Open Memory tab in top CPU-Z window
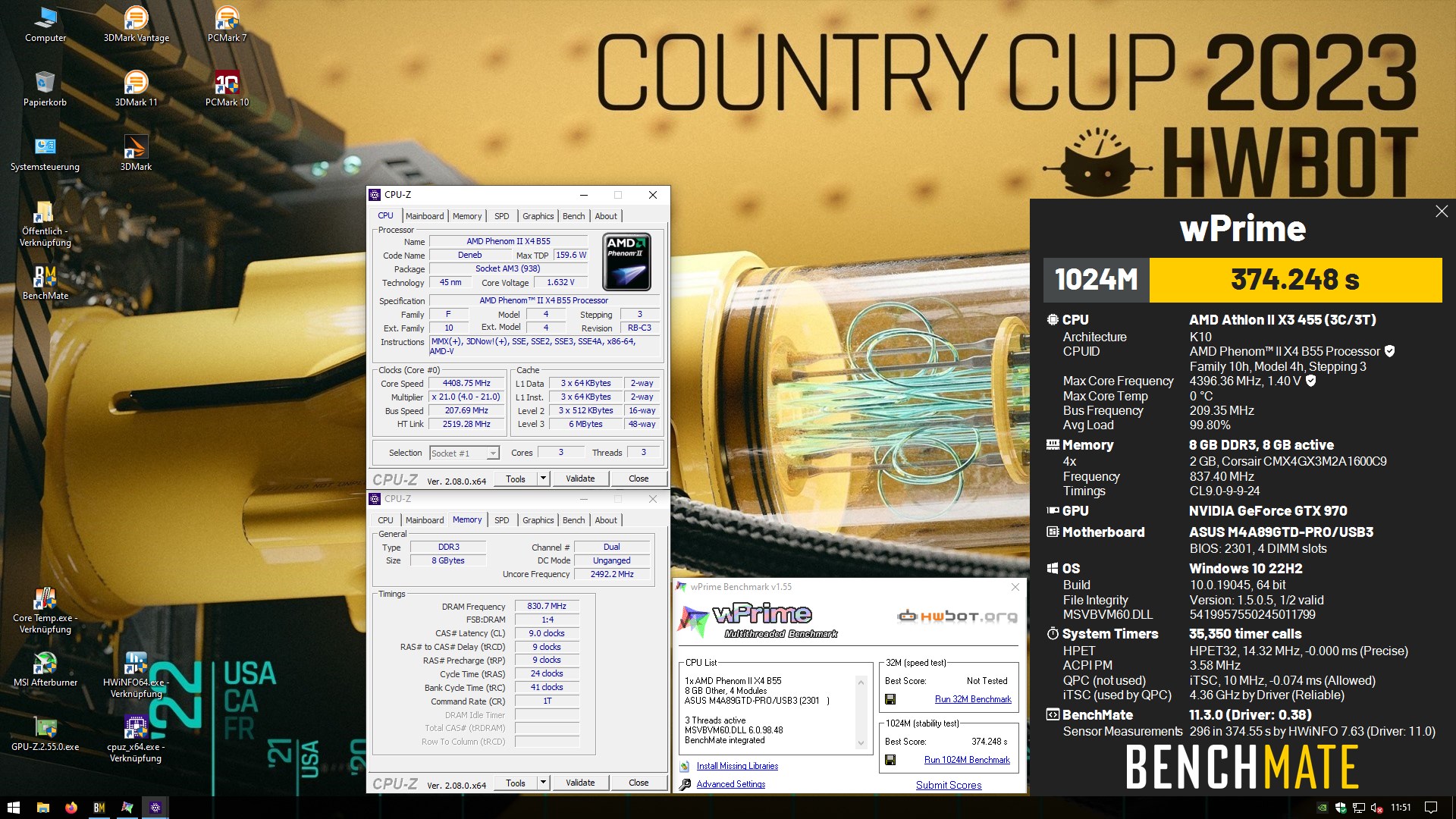 467,216
